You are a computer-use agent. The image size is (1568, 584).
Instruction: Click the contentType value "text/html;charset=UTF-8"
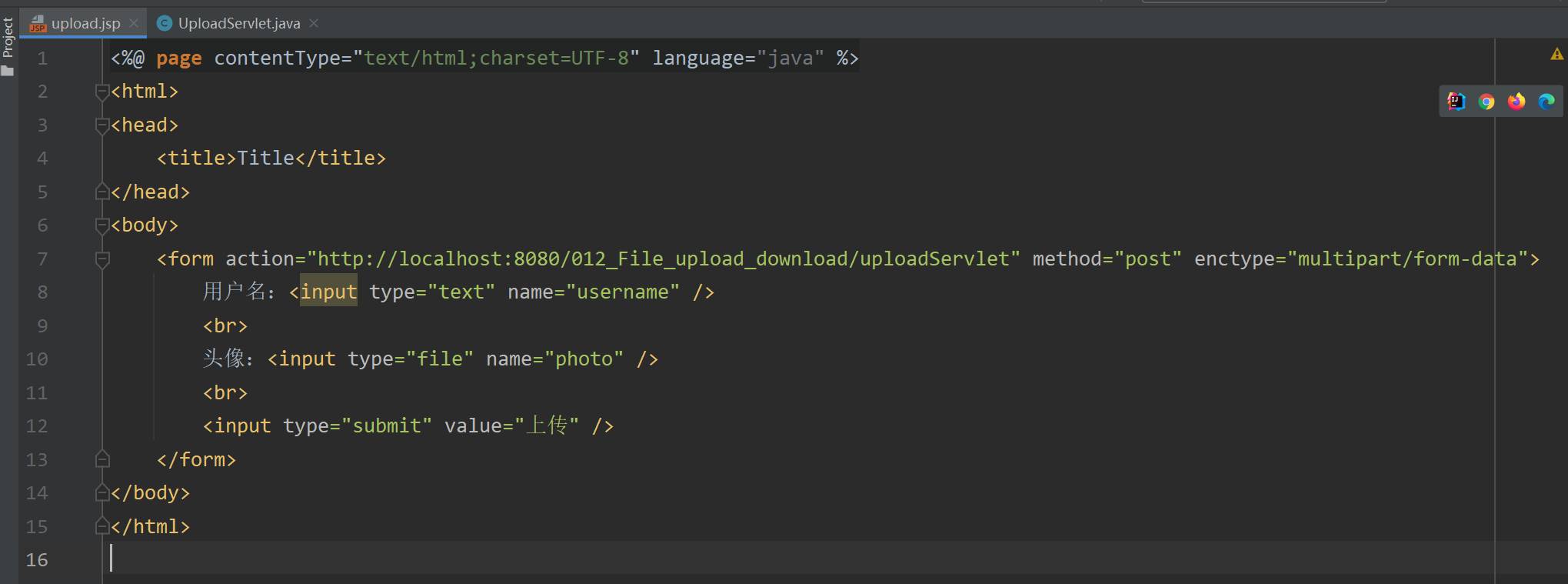(496, 58)
